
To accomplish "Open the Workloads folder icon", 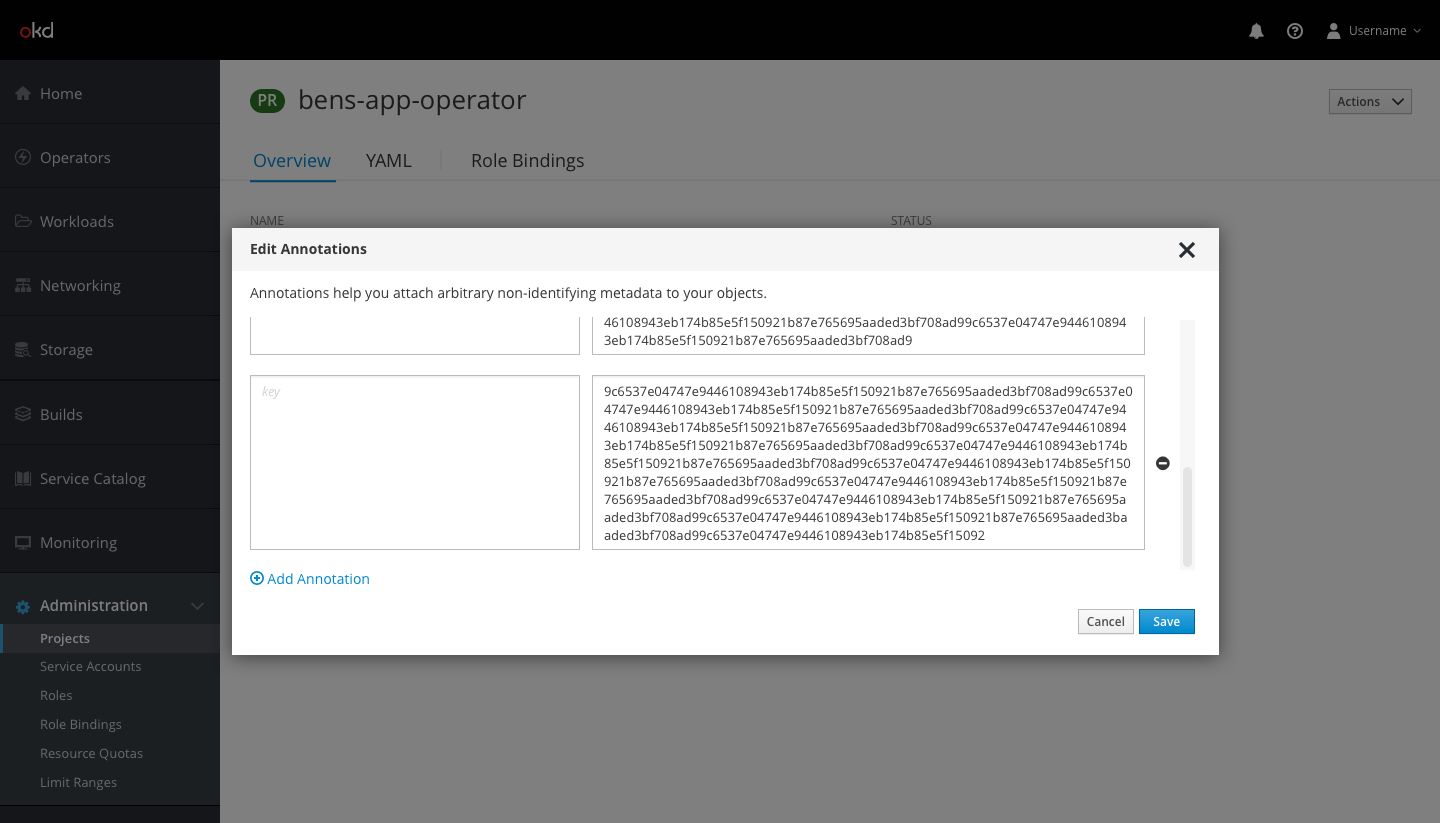I will pos(21,221).
